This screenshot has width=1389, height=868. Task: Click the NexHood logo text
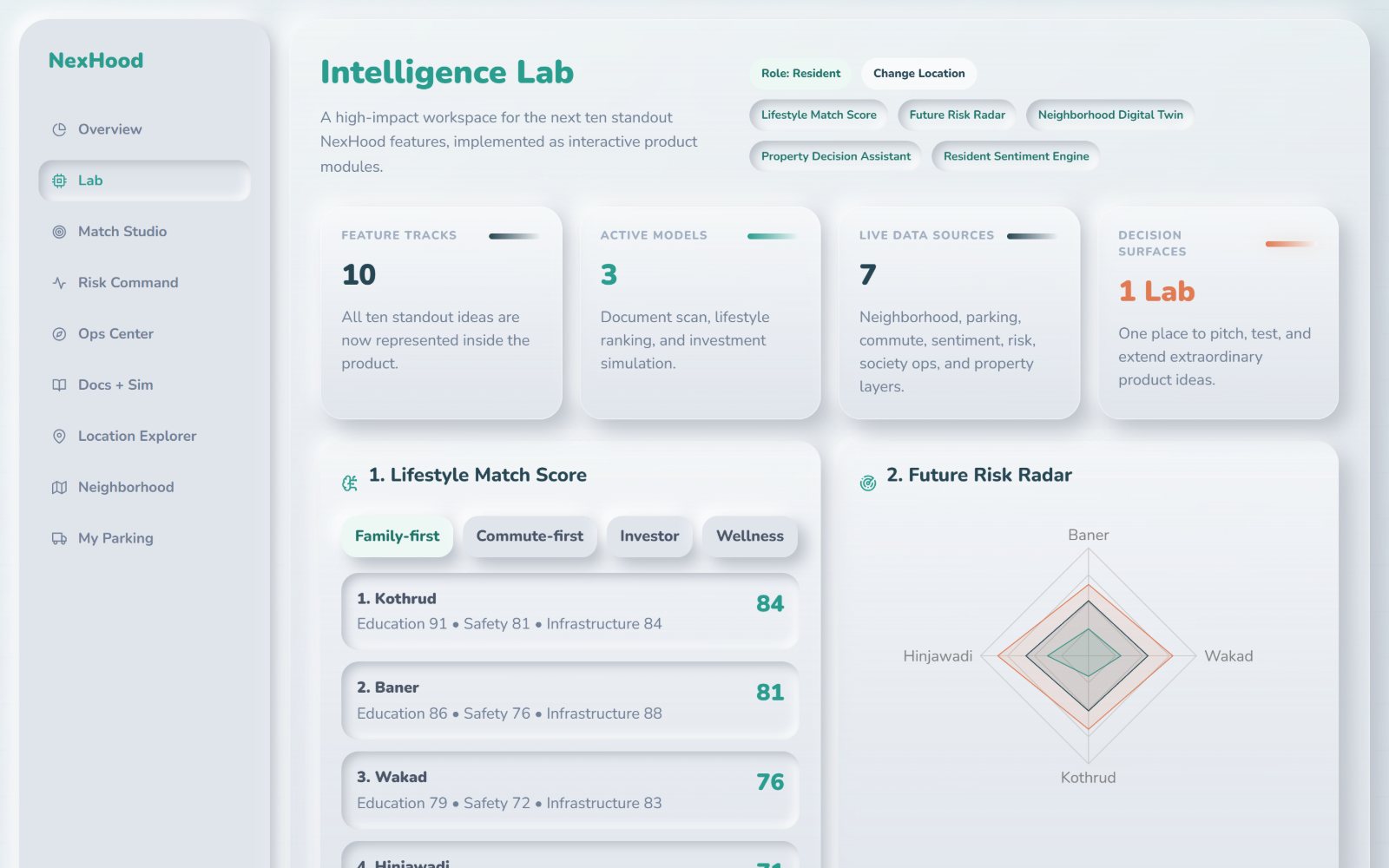(95, 61)
